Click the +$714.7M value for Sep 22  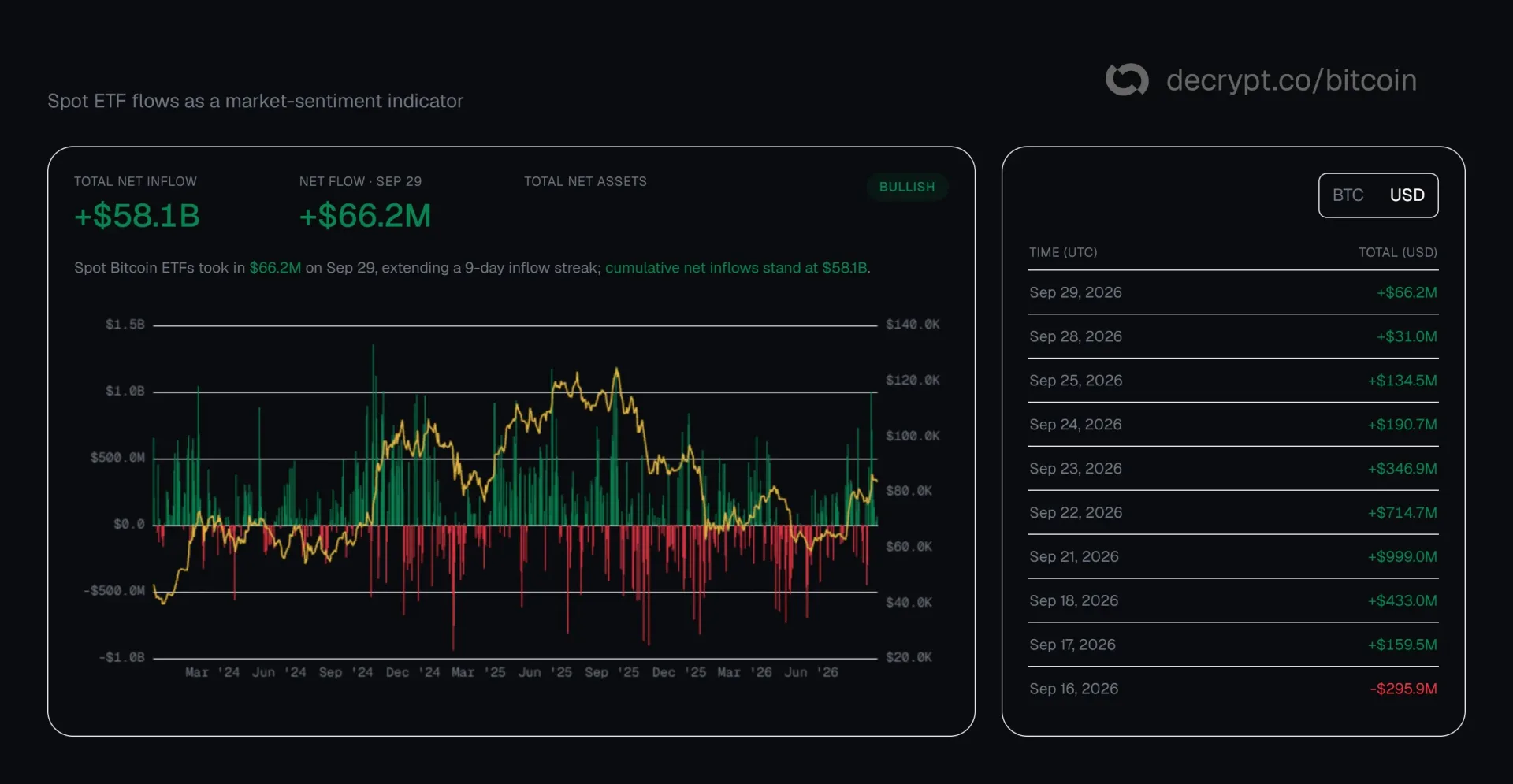coord(1403,513)
